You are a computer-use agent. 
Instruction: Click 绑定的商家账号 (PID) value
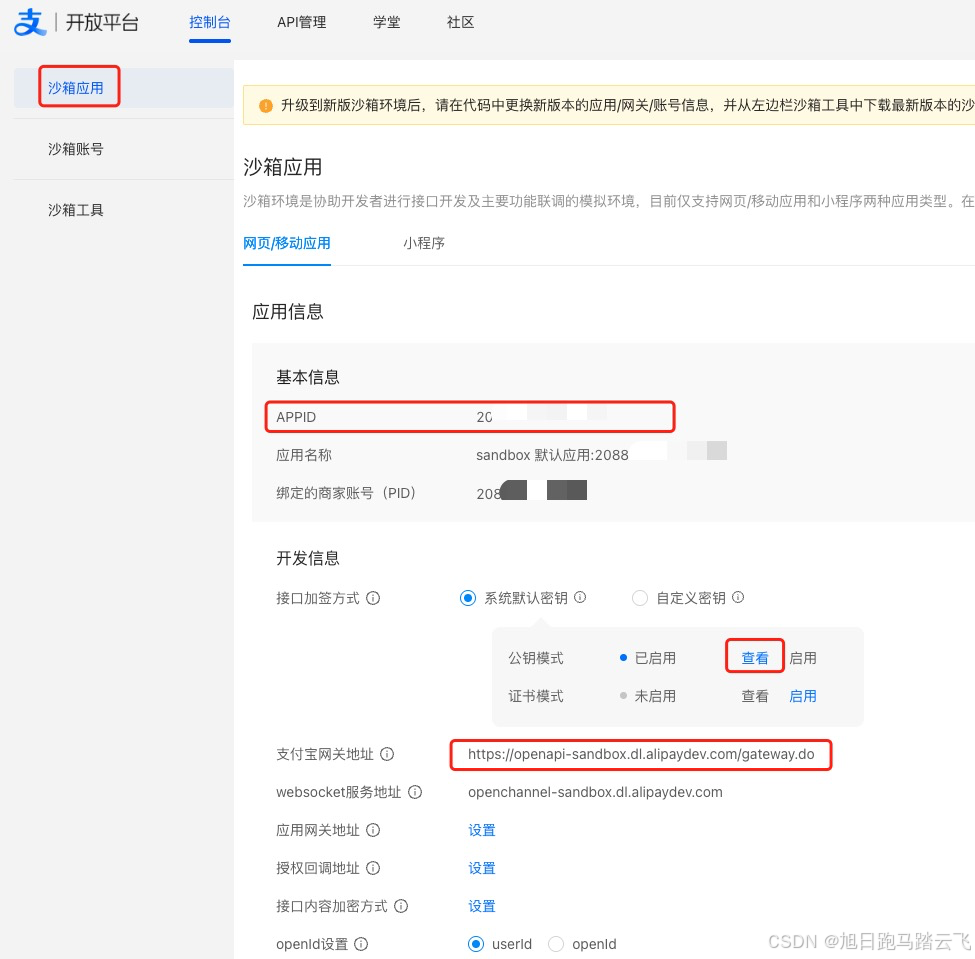pos(532,493)
